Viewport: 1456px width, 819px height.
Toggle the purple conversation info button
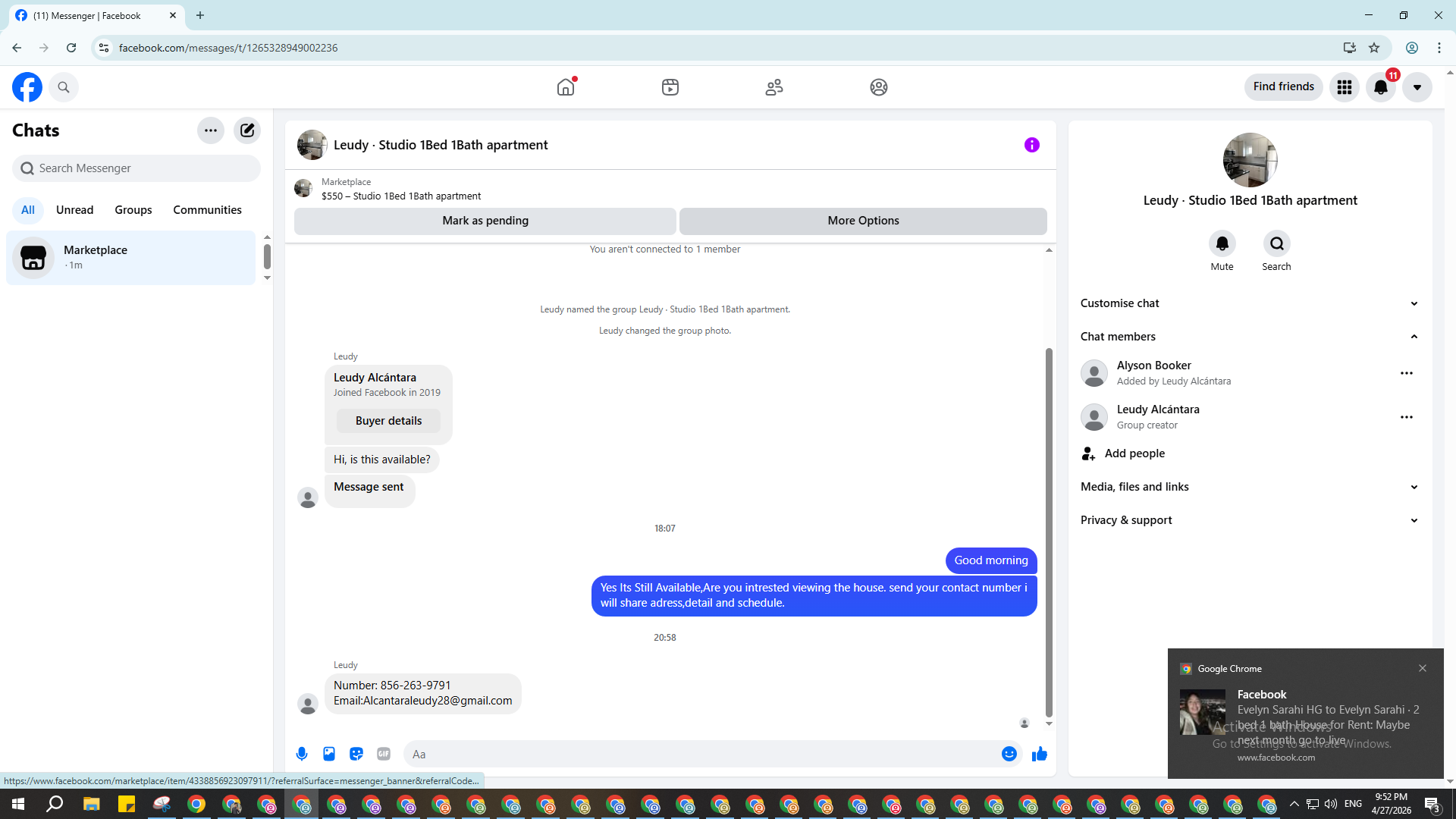1031,145
